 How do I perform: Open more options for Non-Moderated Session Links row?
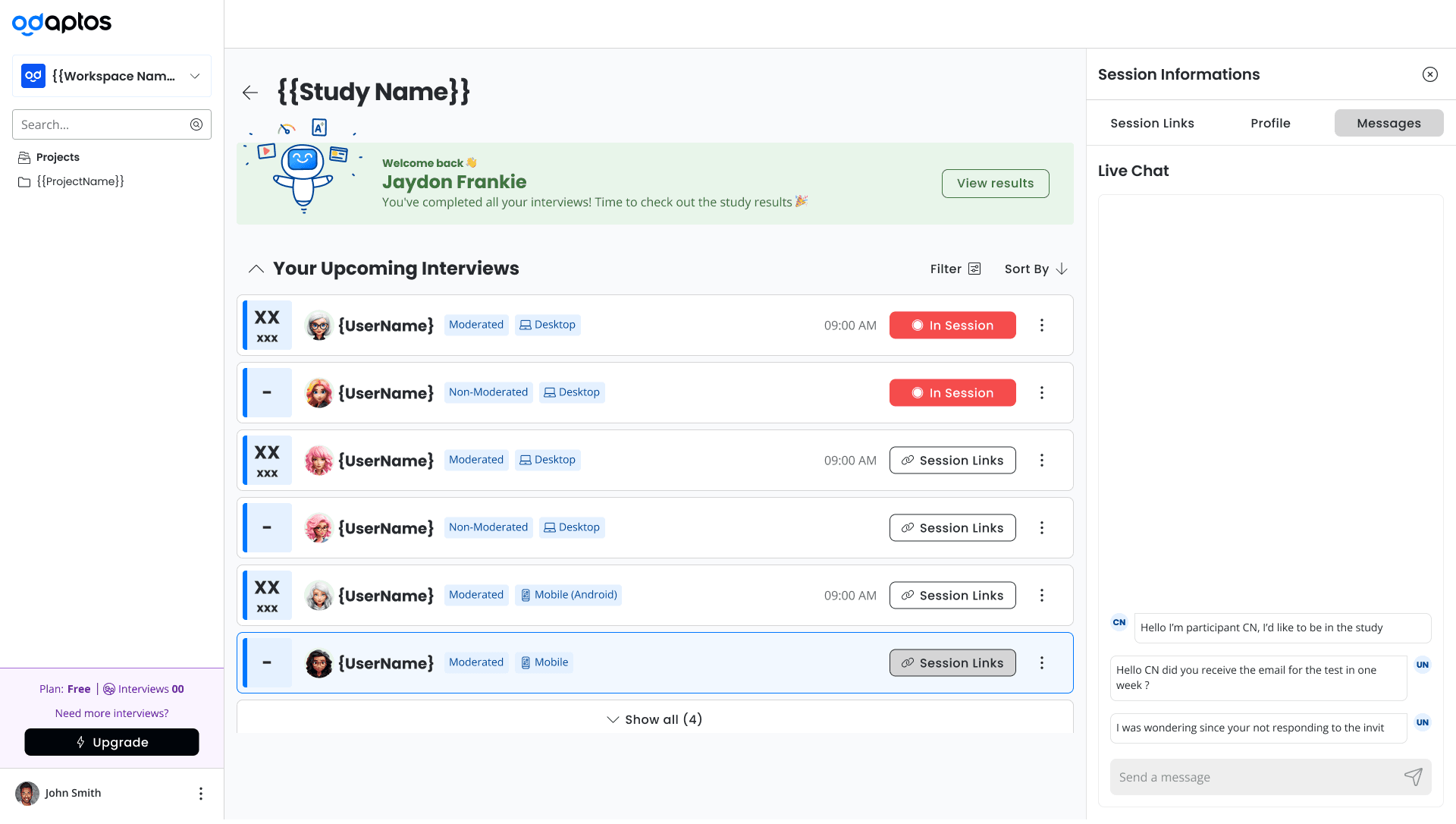pyautogui.click(x=1042, y=528)
